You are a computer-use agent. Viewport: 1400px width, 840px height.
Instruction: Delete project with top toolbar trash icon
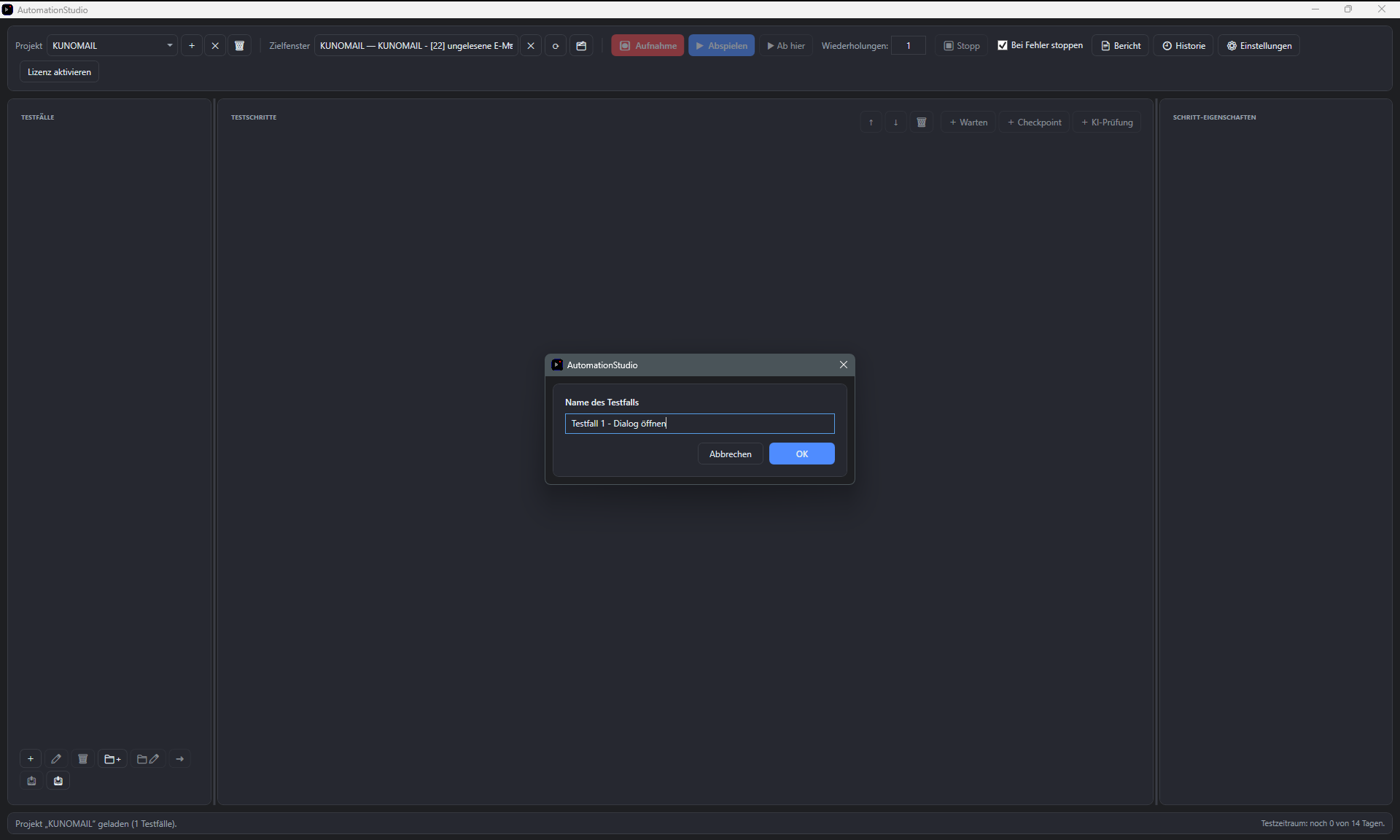239,45
